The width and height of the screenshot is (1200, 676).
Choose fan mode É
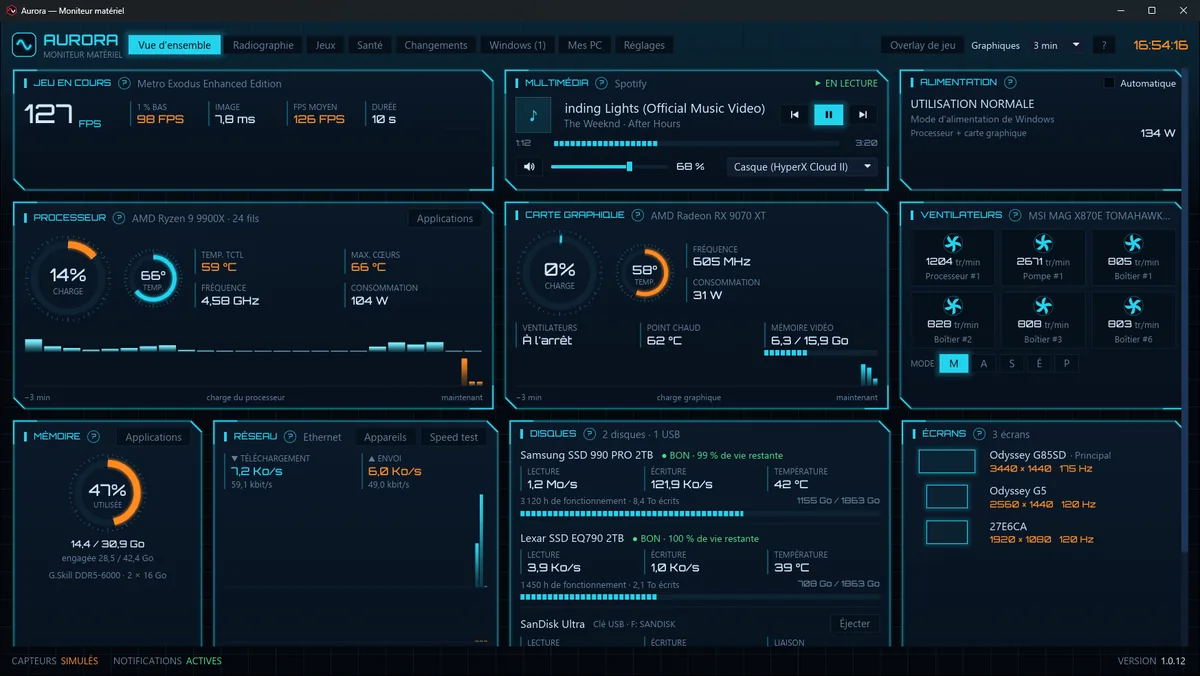point(1039,364)
